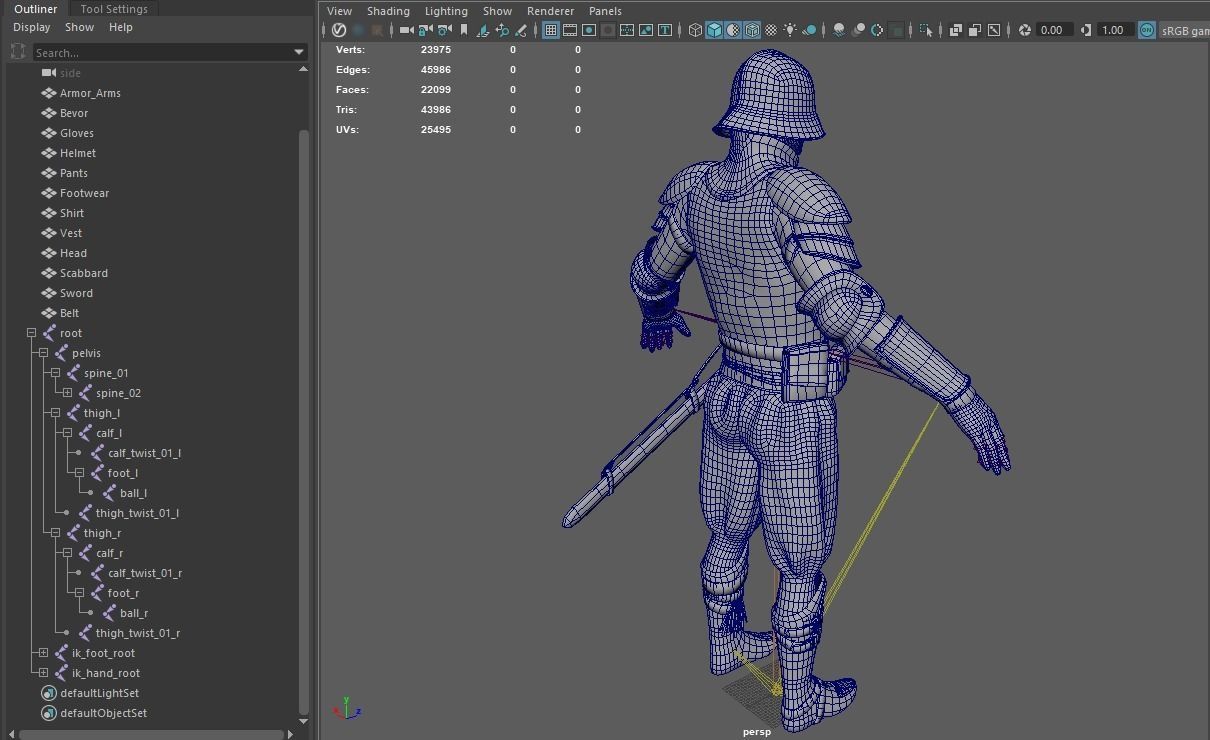Open the Renderer menu
Viewport: 1210px width, 740px height.
[x=550, y=11]
